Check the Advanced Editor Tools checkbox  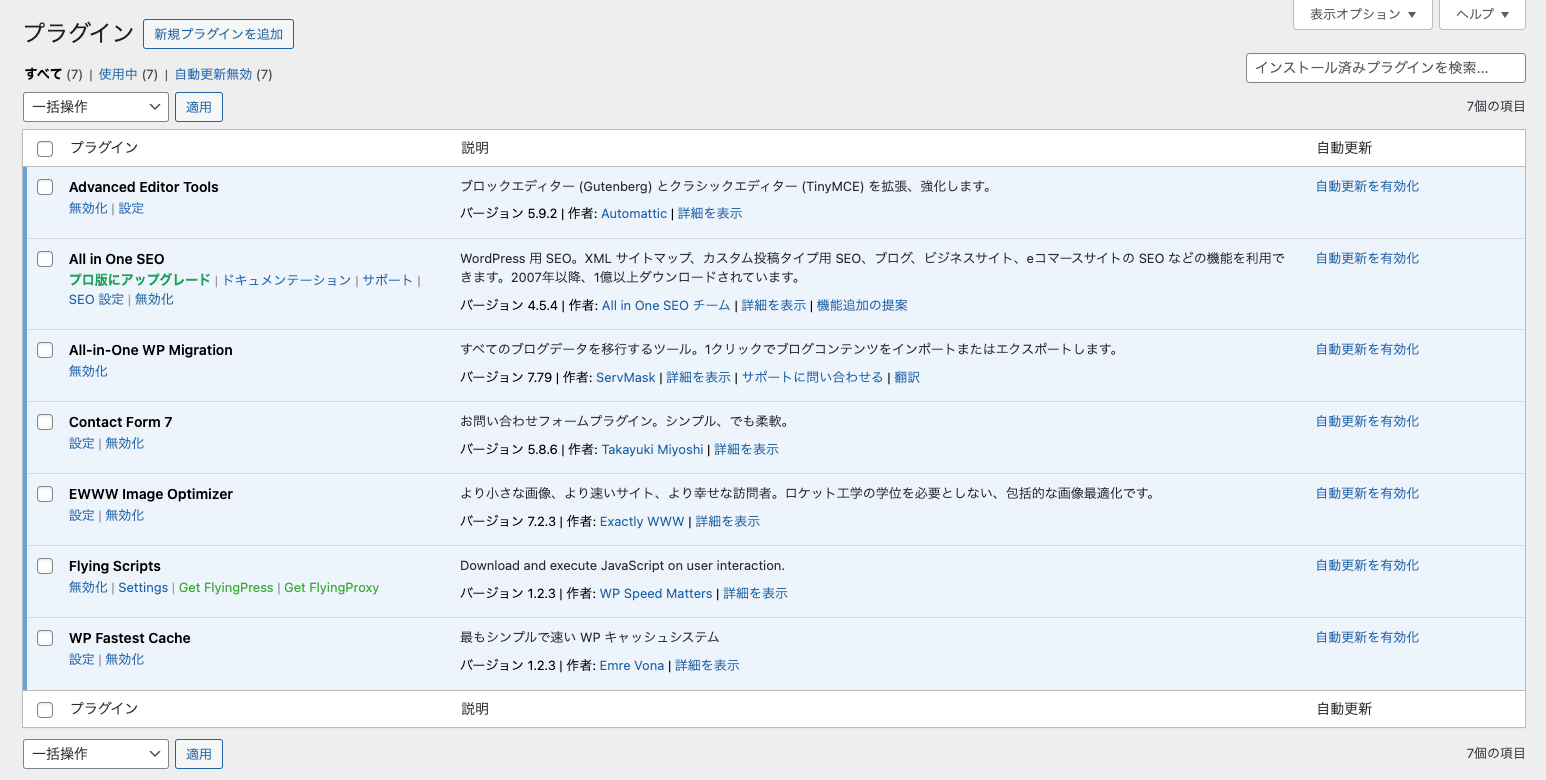45,186
